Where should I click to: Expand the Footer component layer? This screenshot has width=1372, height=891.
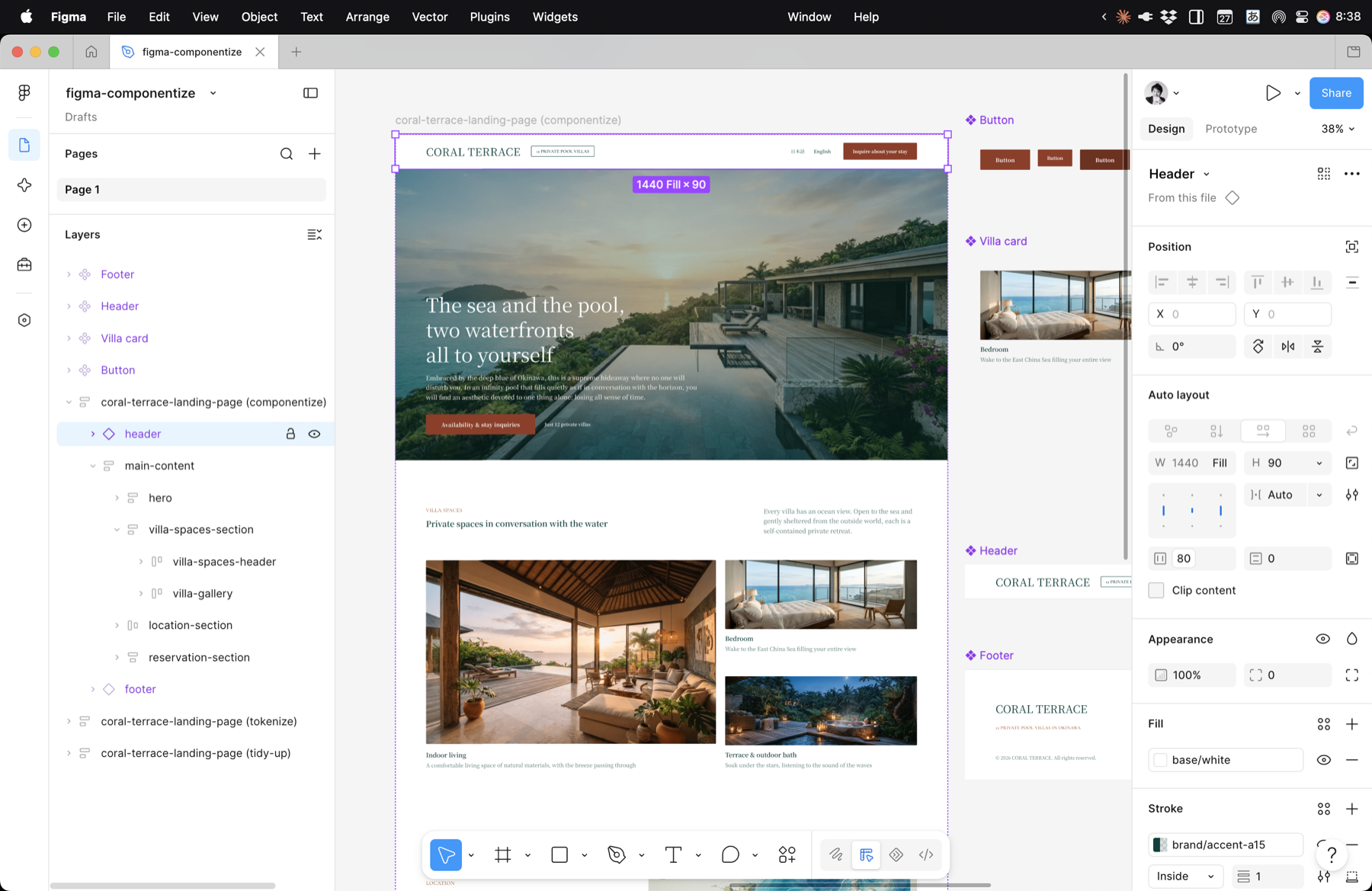[69, 274]
